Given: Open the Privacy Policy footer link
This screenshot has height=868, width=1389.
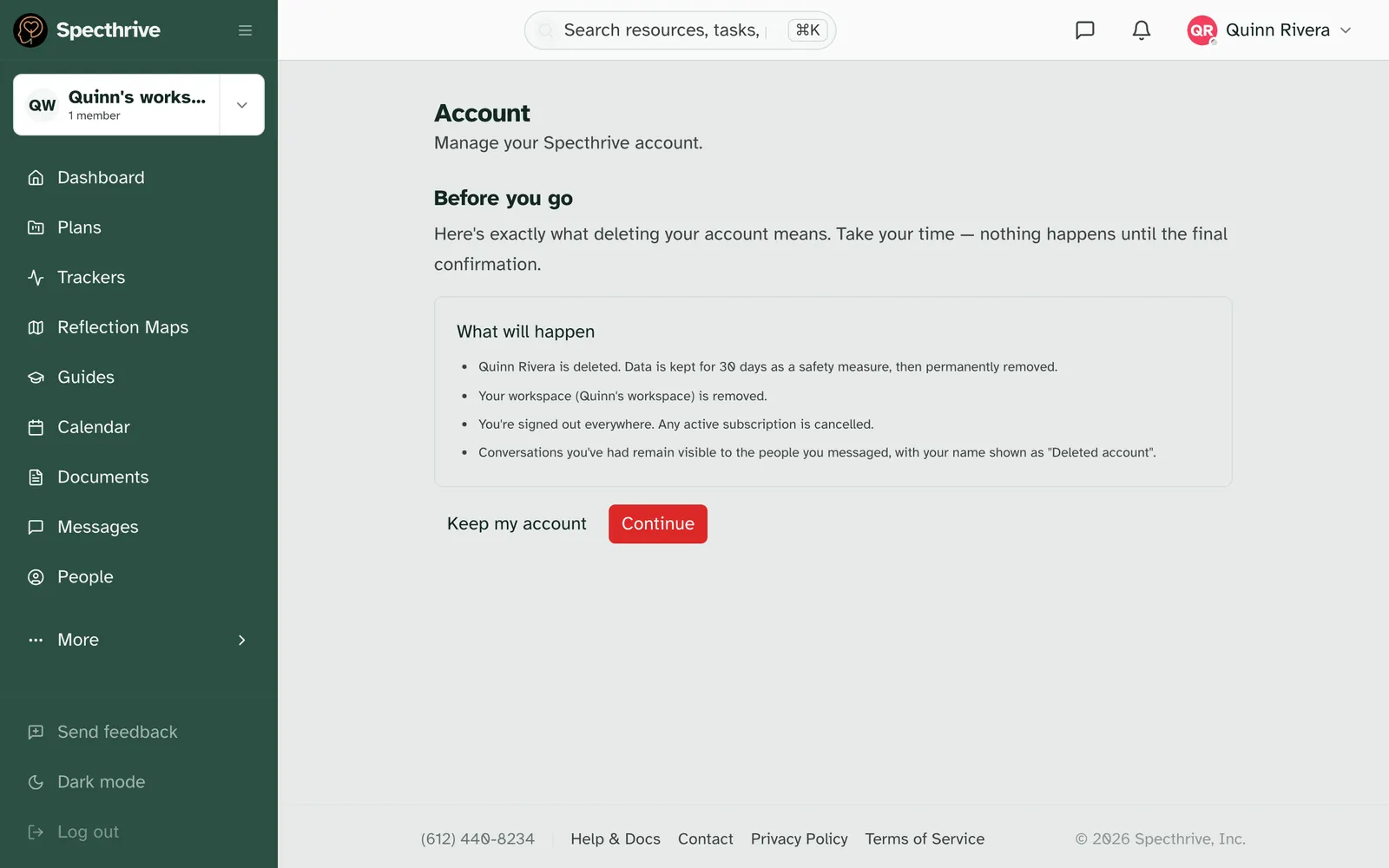Looking at the screenshot, I should 800,839.
